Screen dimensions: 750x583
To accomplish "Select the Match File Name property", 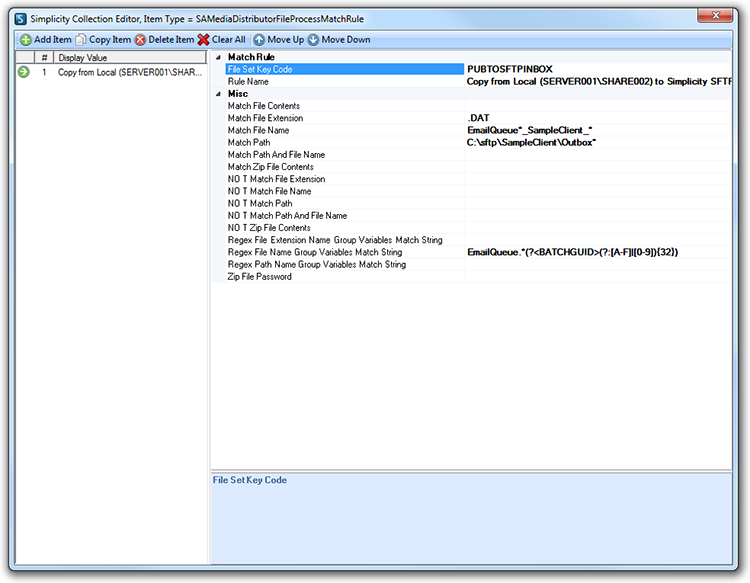I will point(344,131).
